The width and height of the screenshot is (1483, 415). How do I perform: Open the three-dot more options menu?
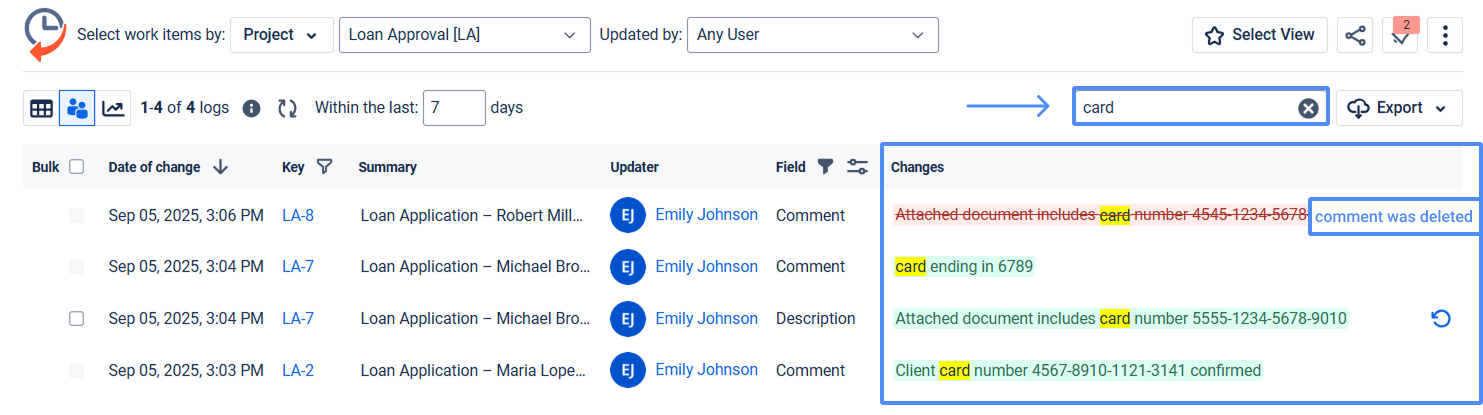point(1445,35)
